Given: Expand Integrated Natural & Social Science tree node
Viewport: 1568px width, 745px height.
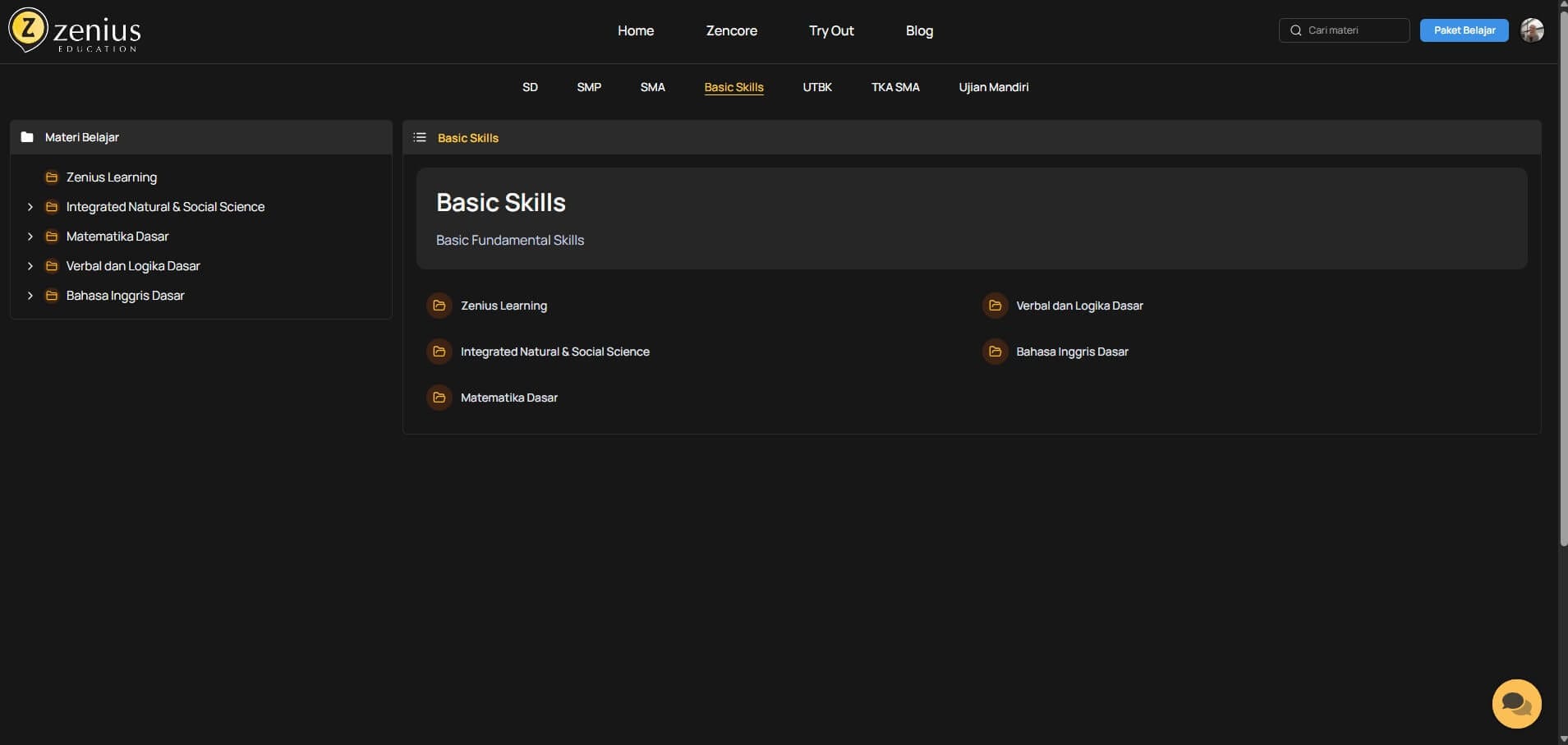Looking at the screenshot, I should [x=30, y=207].
